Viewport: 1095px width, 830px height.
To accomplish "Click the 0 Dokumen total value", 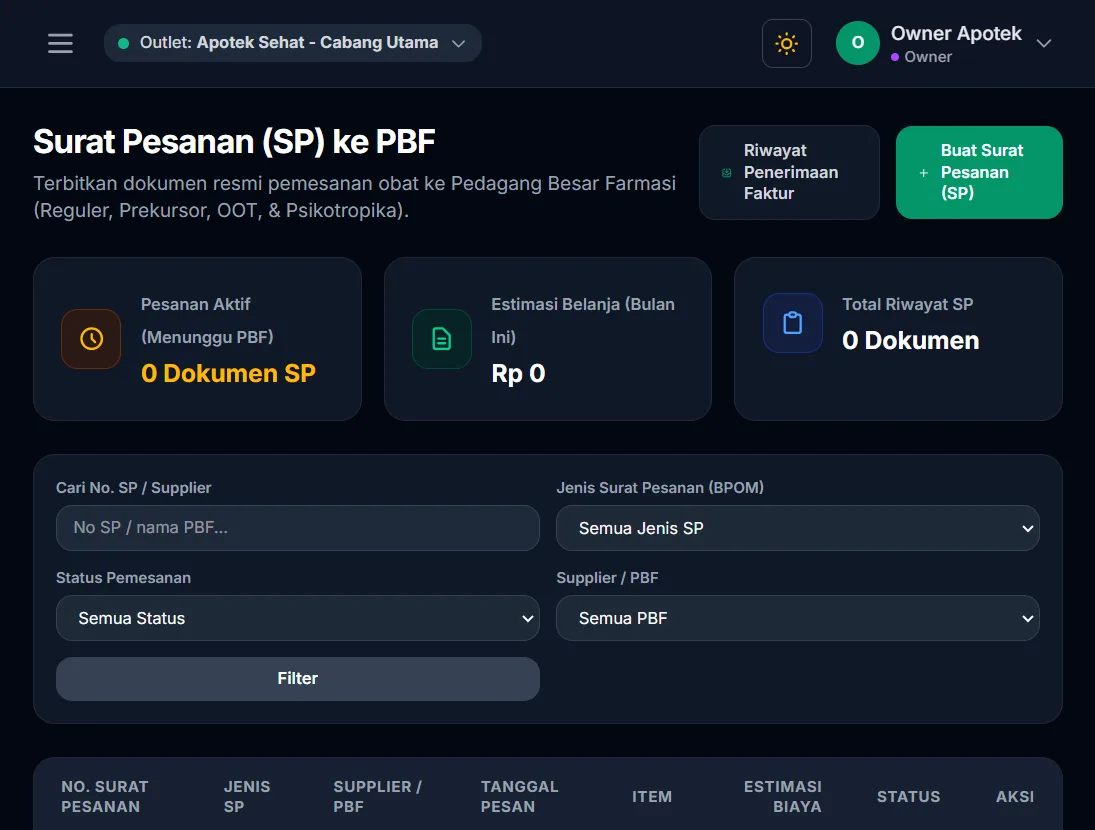I will [911, 341].
